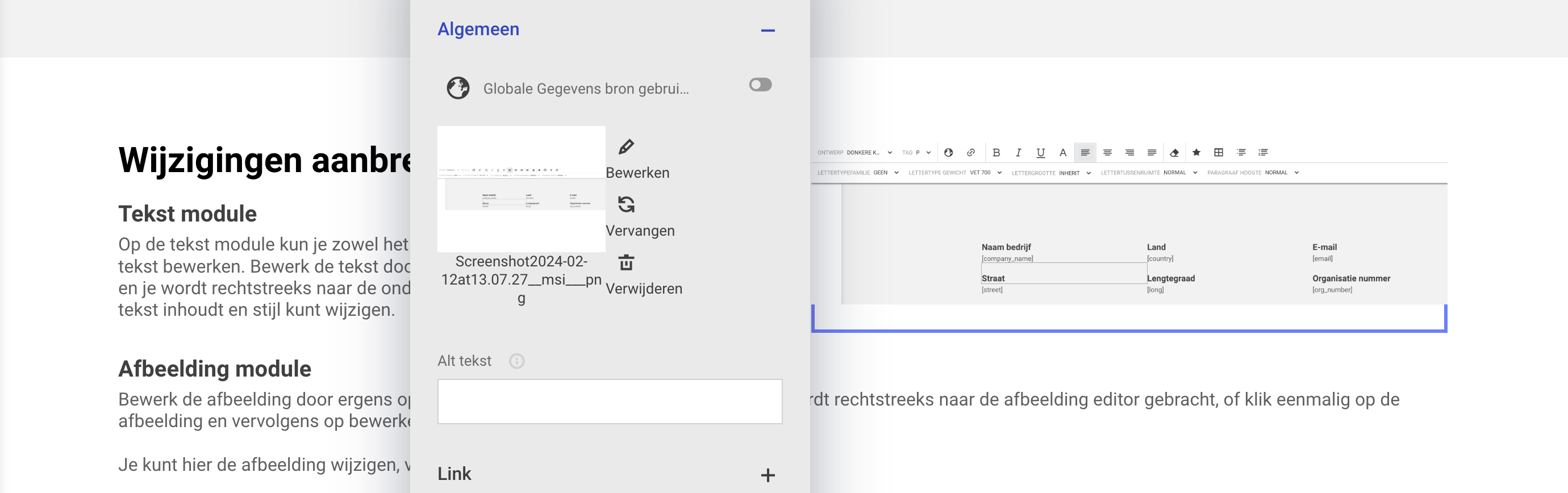1568x493 pixels.
Task: Click the insert link chain icon
Action: tap(971, 153)
